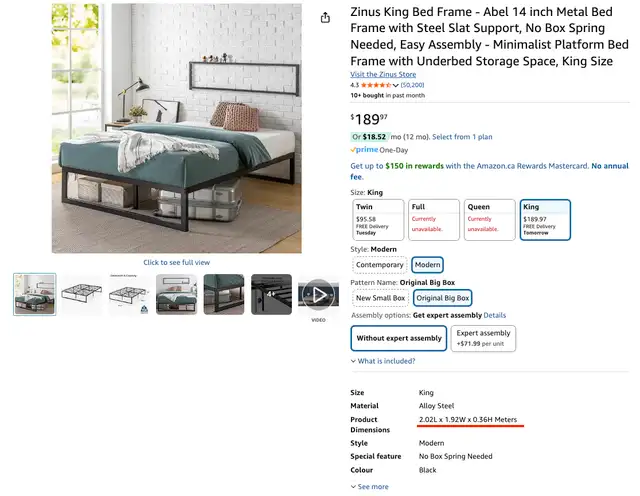Open the star rating popover arrow
The width and height of the screenshot is (640, 496).
[396, 85]
